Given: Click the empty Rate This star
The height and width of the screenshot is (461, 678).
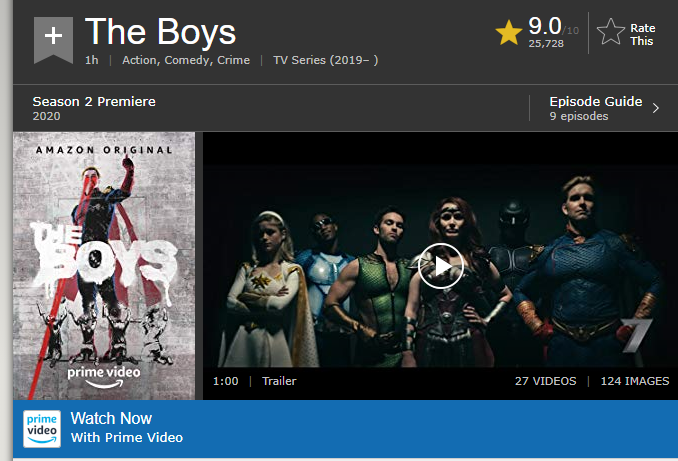Looking at the screenshot, I should click(611, 32).
